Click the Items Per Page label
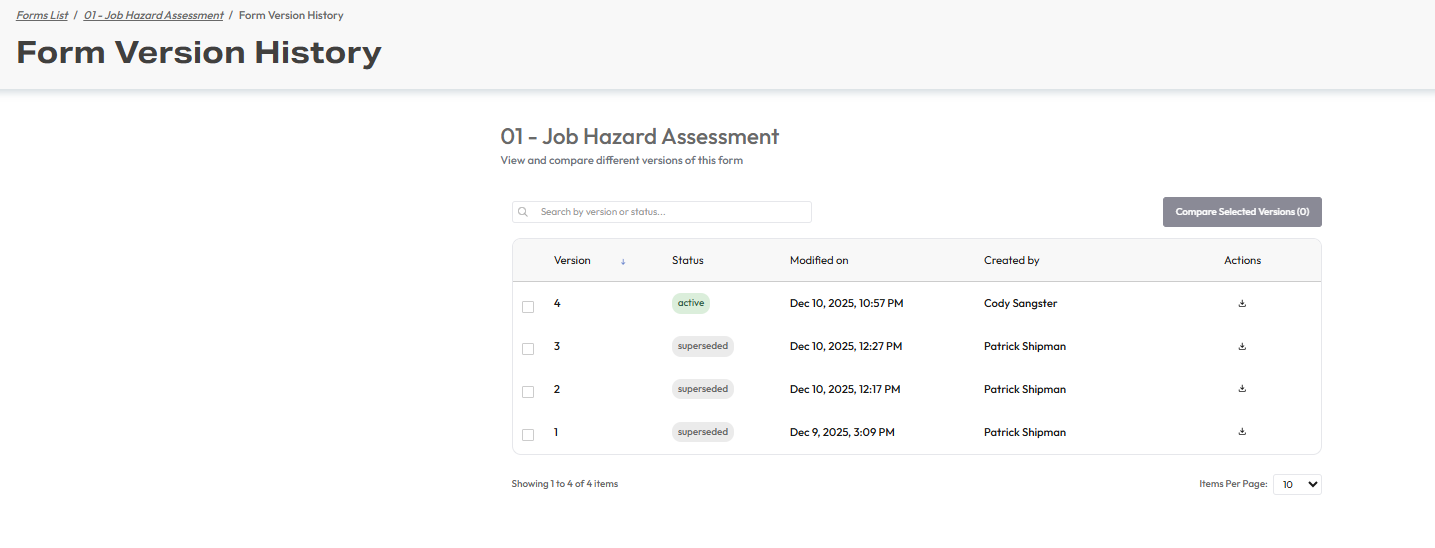Viewport: 1435px width, 548px height. click(1234, 484)
